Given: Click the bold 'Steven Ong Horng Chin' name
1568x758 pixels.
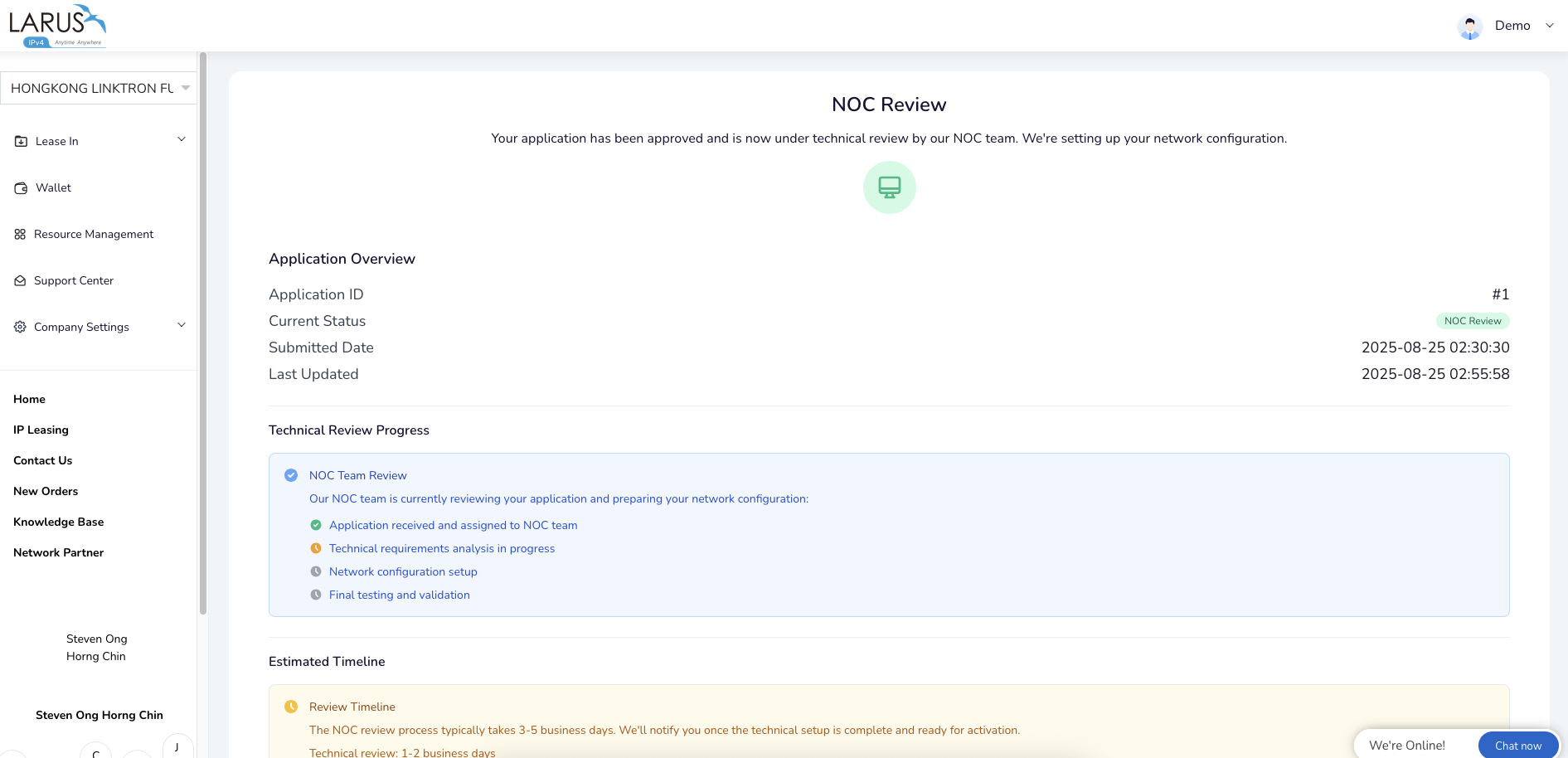Looking at the screenshot, I should coord(100,715).
